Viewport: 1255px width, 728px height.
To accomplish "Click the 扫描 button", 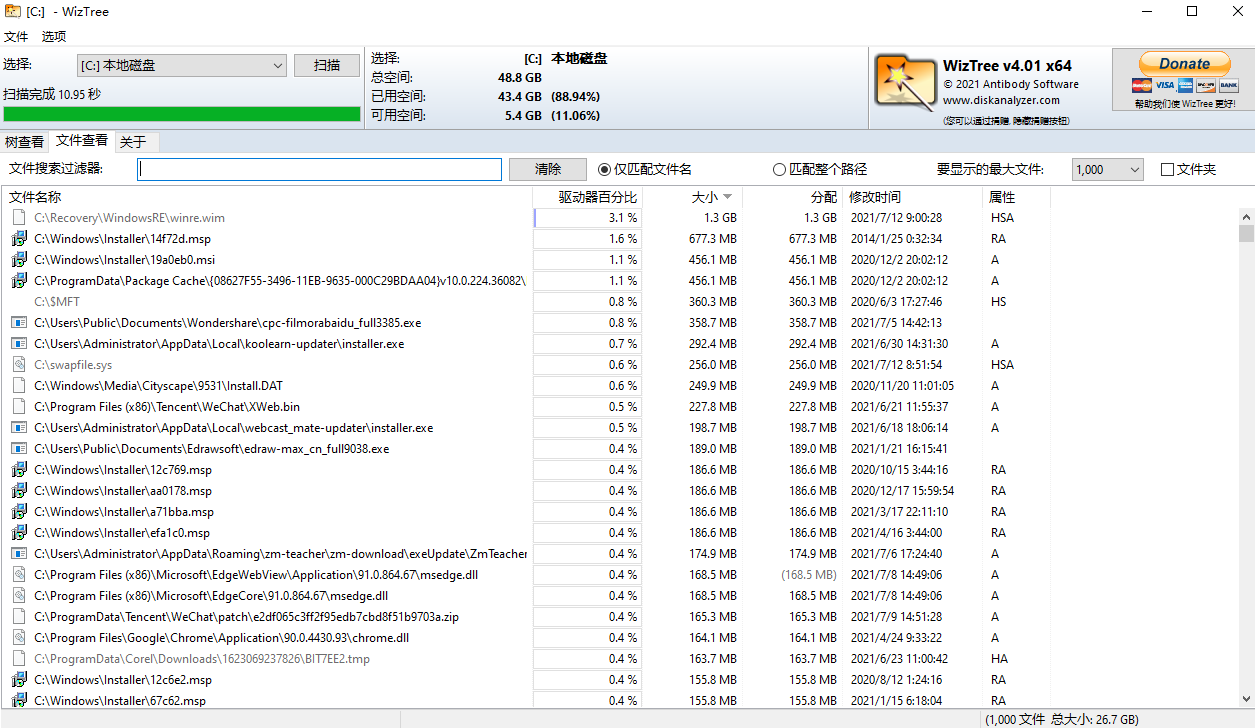I will (x=327, y=66).
